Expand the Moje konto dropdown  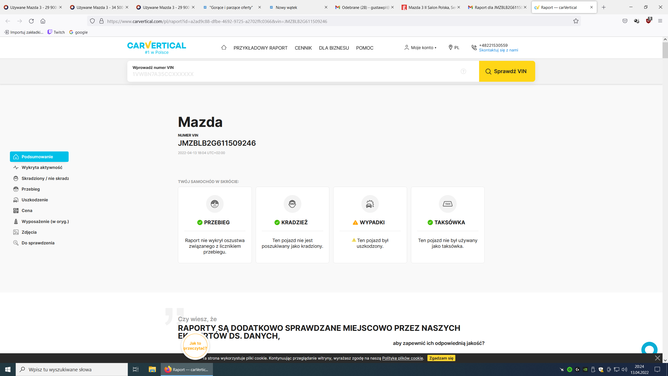coord(420,48)
